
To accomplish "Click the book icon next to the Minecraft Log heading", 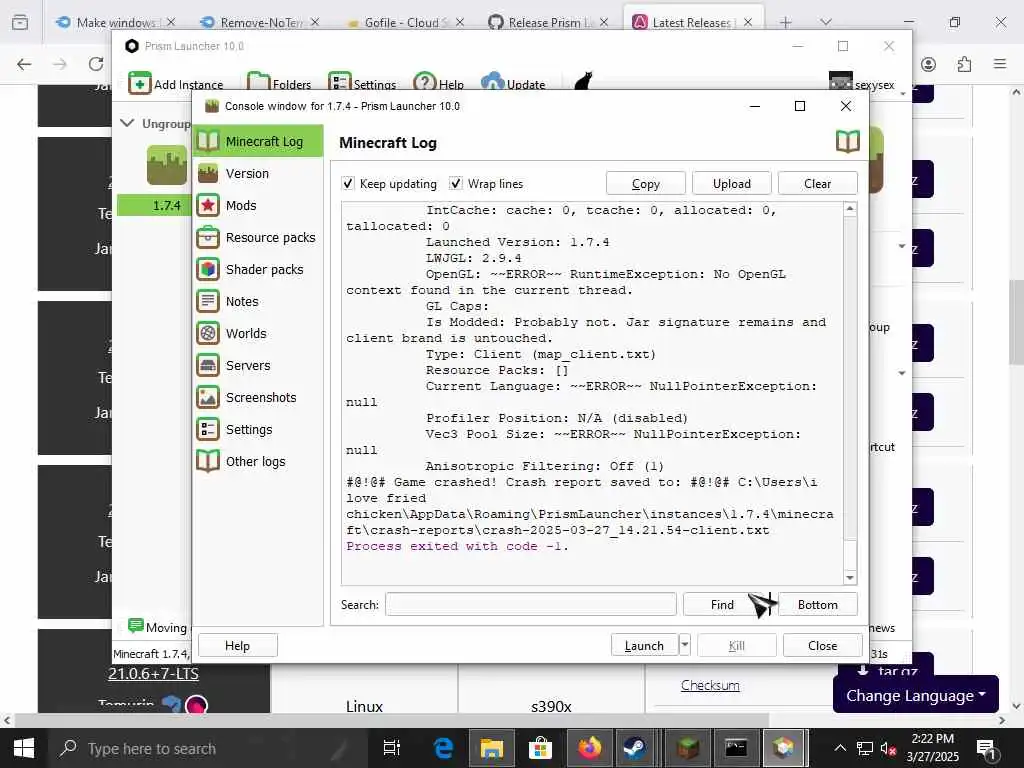I will (x=847, y=141).
